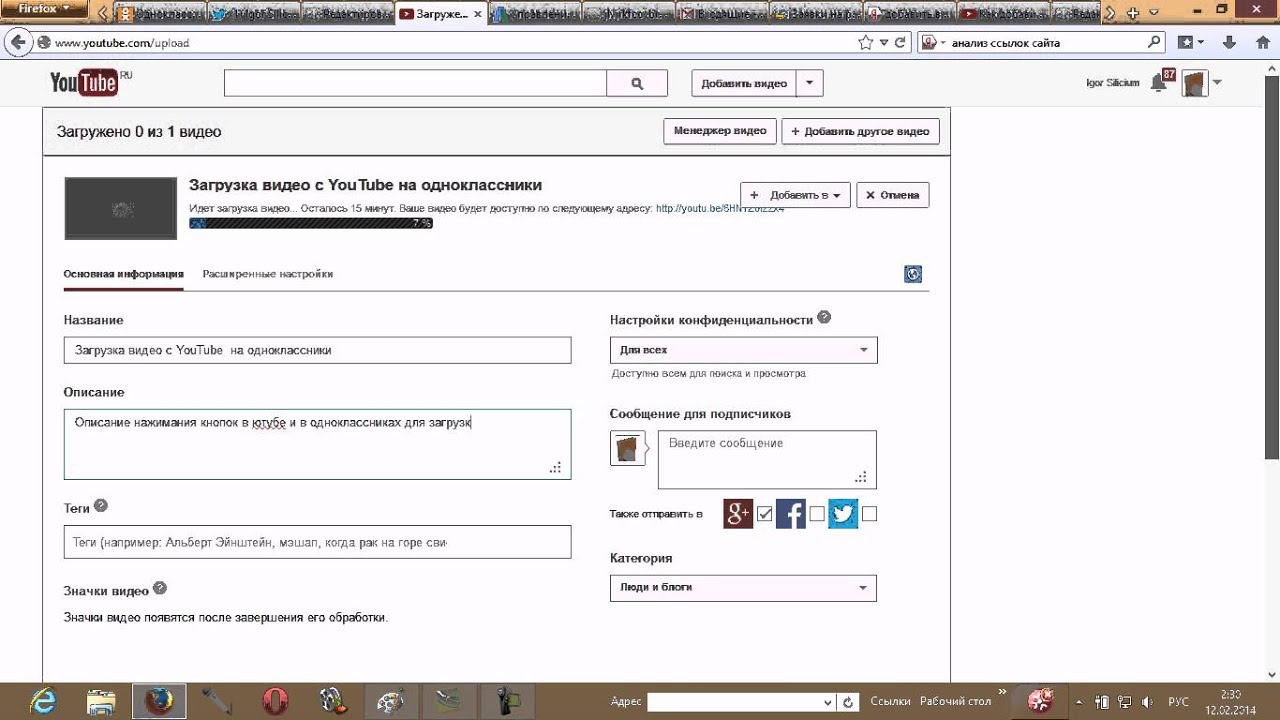Viewport: 1280px width, 720px height.
Task: Cancel the upload with Отмена
Action: pos(893,195)
